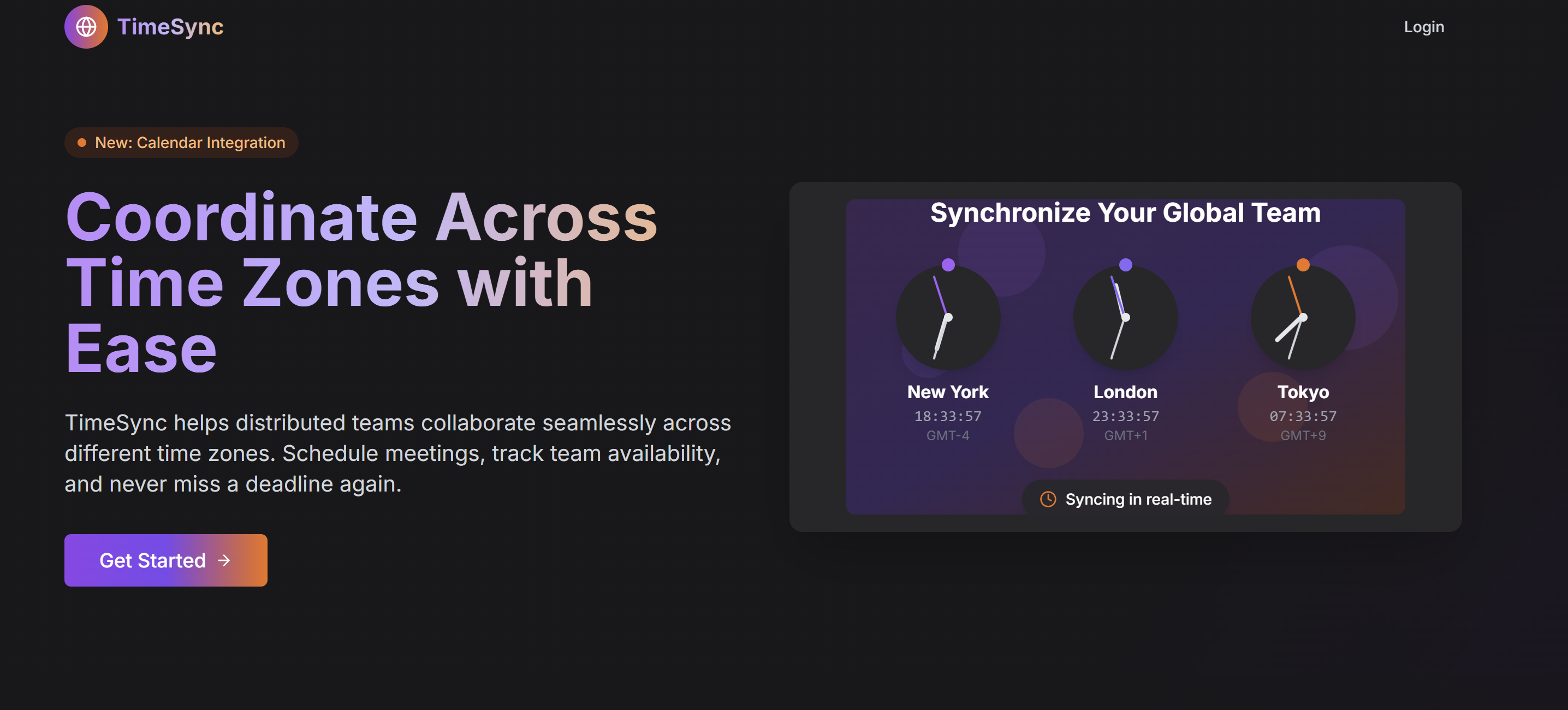
Task: Click the New: Calendar Integration badge
Action: click(x=181, y=143)
